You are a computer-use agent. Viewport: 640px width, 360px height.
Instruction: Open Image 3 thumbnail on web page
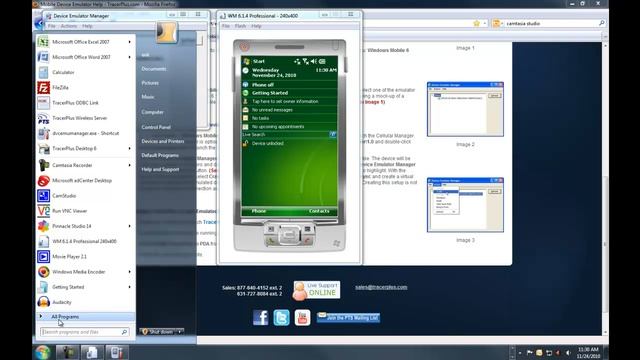[465, 205]
